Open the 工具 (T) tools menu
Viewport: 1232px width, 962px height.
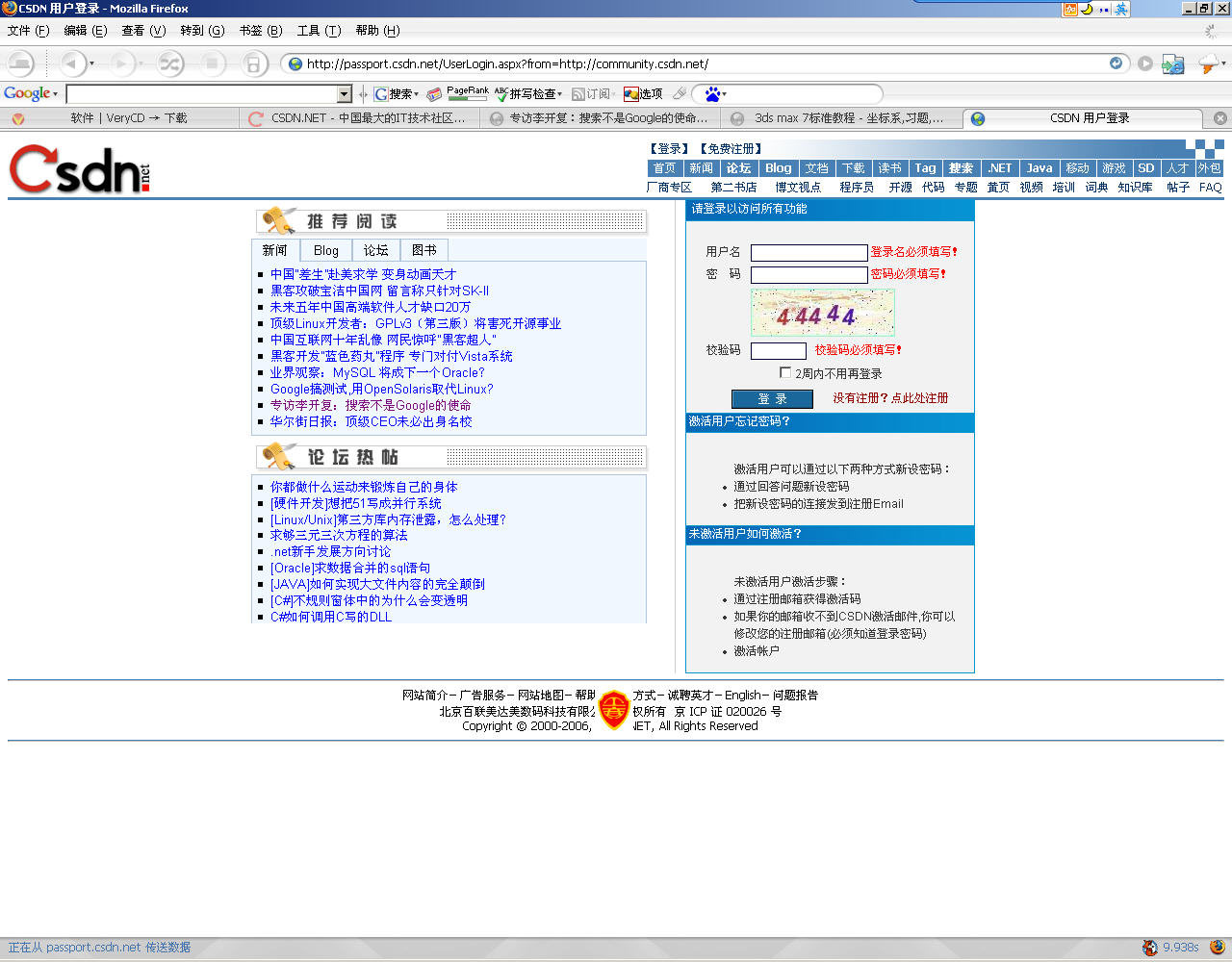pos(319,31)
